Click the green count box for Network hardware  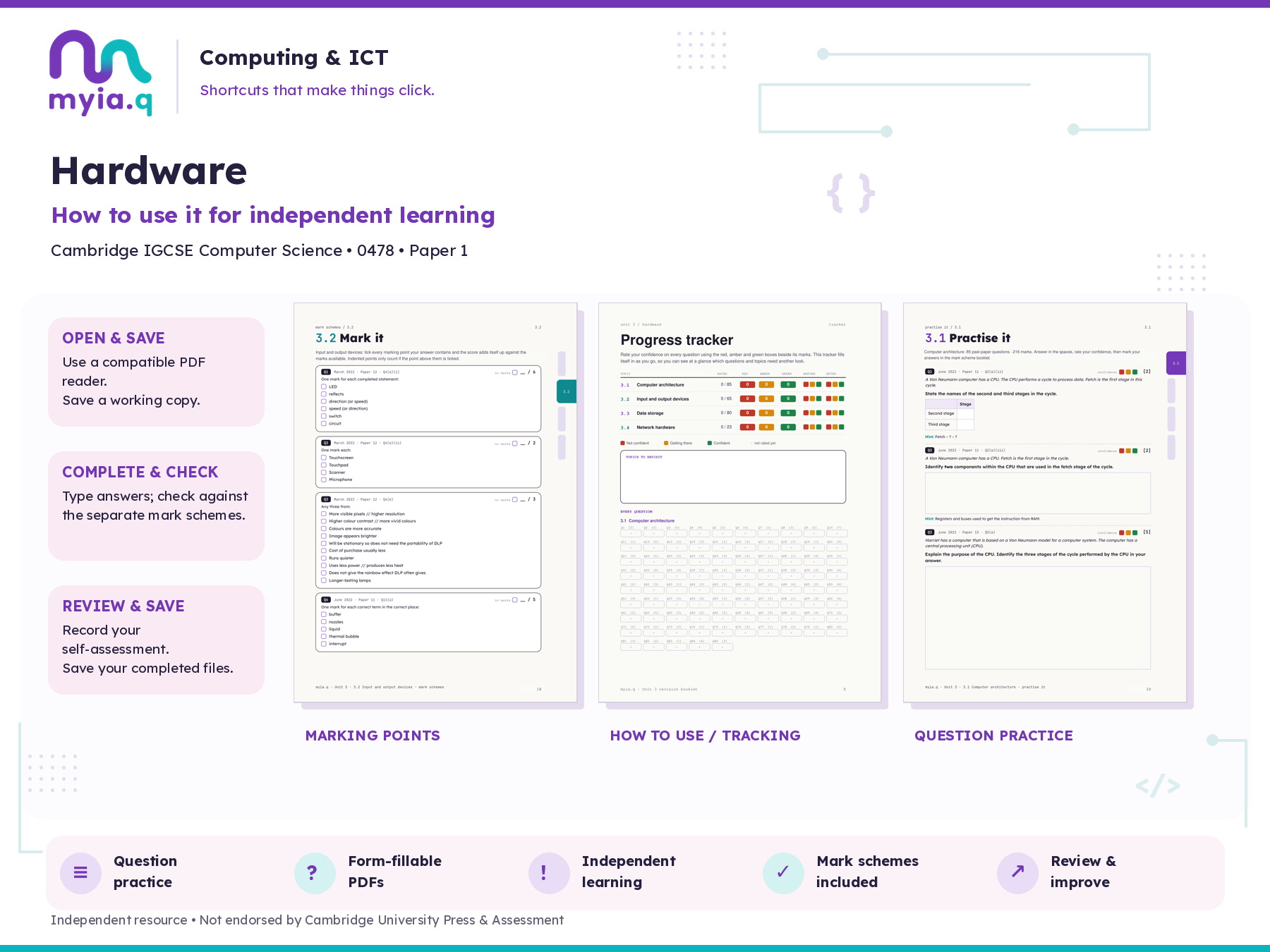click(x=788, y=427)
